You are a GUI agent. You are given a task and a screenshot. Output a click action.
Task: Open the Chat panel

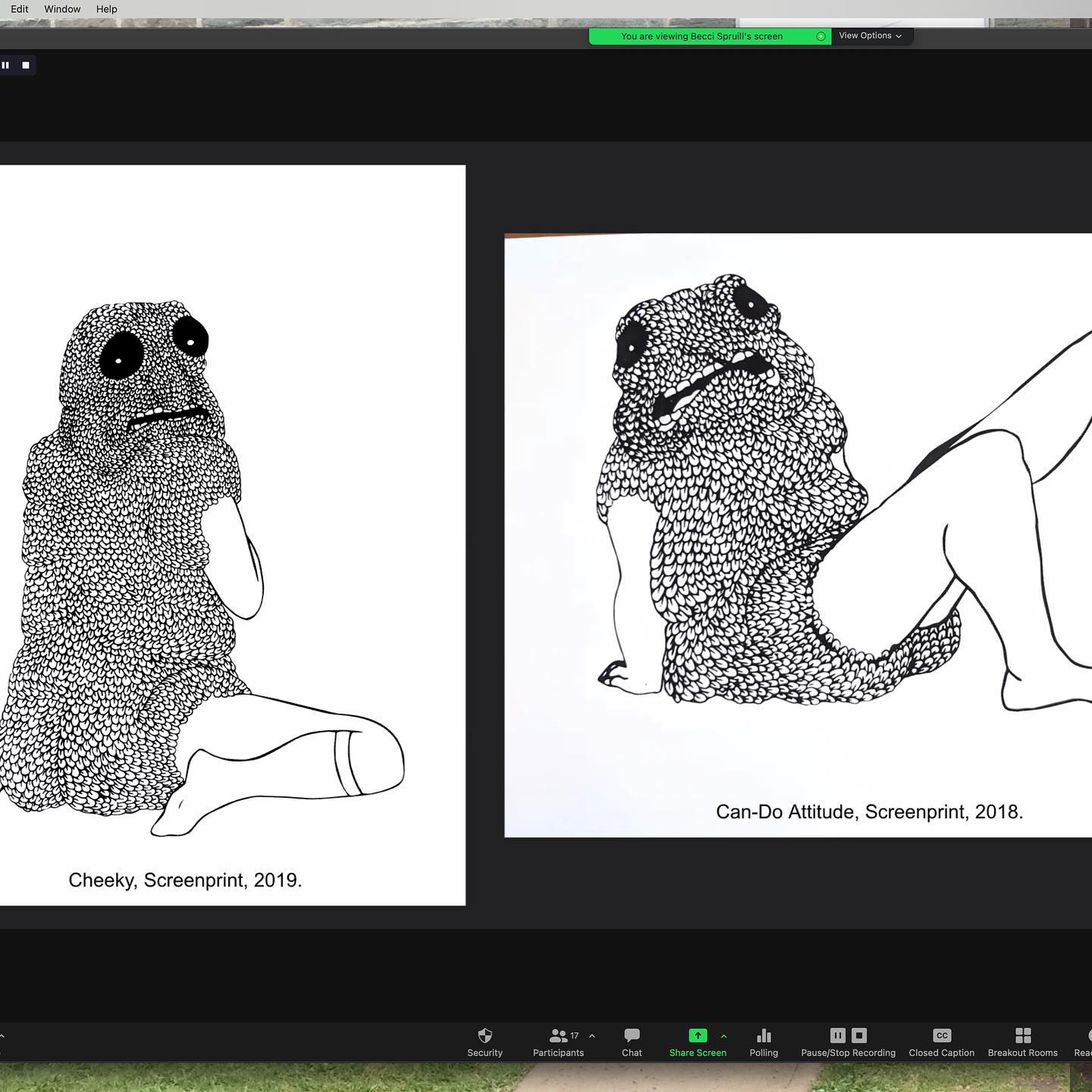click(632, 1041)
